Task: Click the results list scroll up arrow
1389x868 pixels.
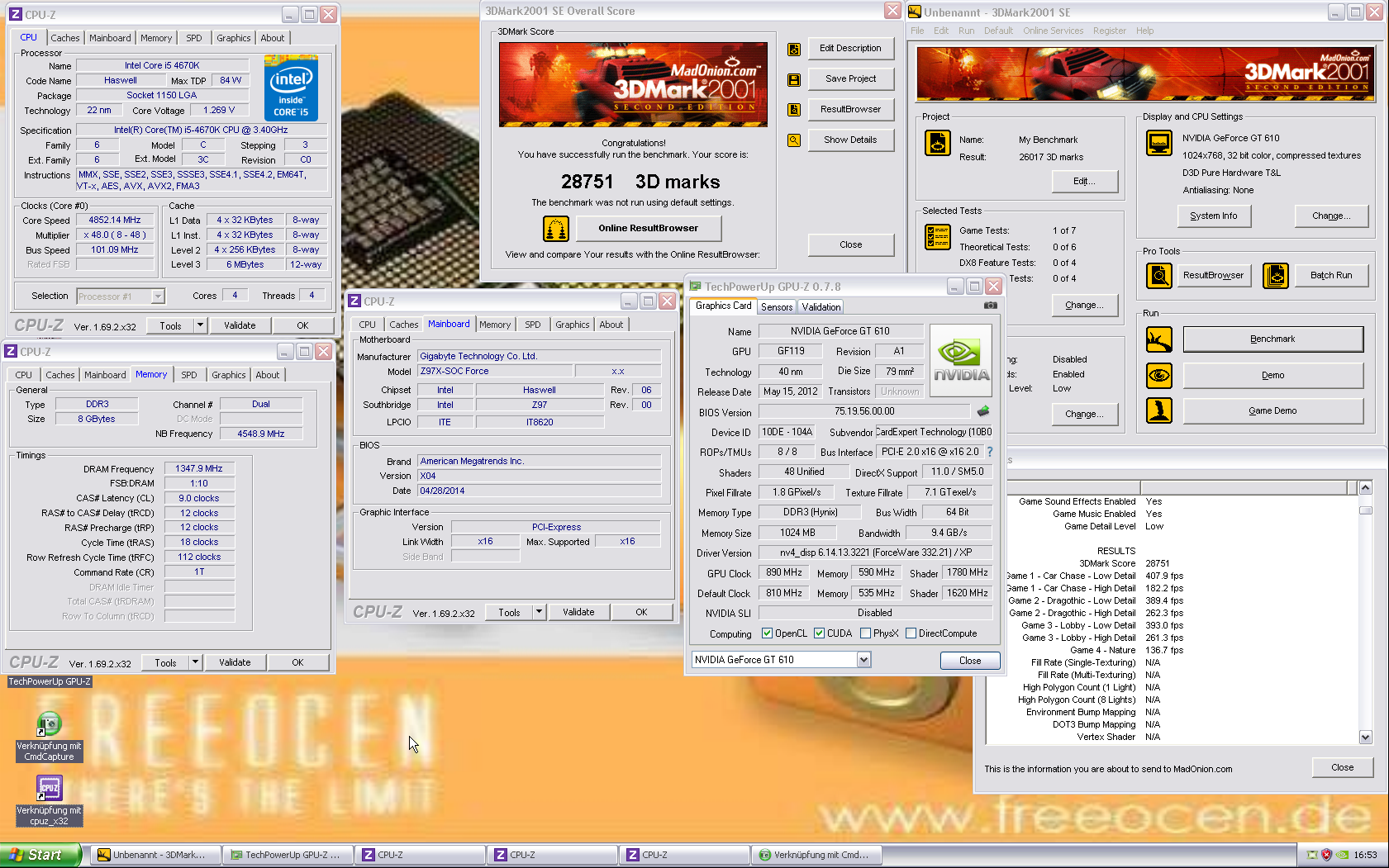Action: pyautogui.click(x=1365, y=487)
